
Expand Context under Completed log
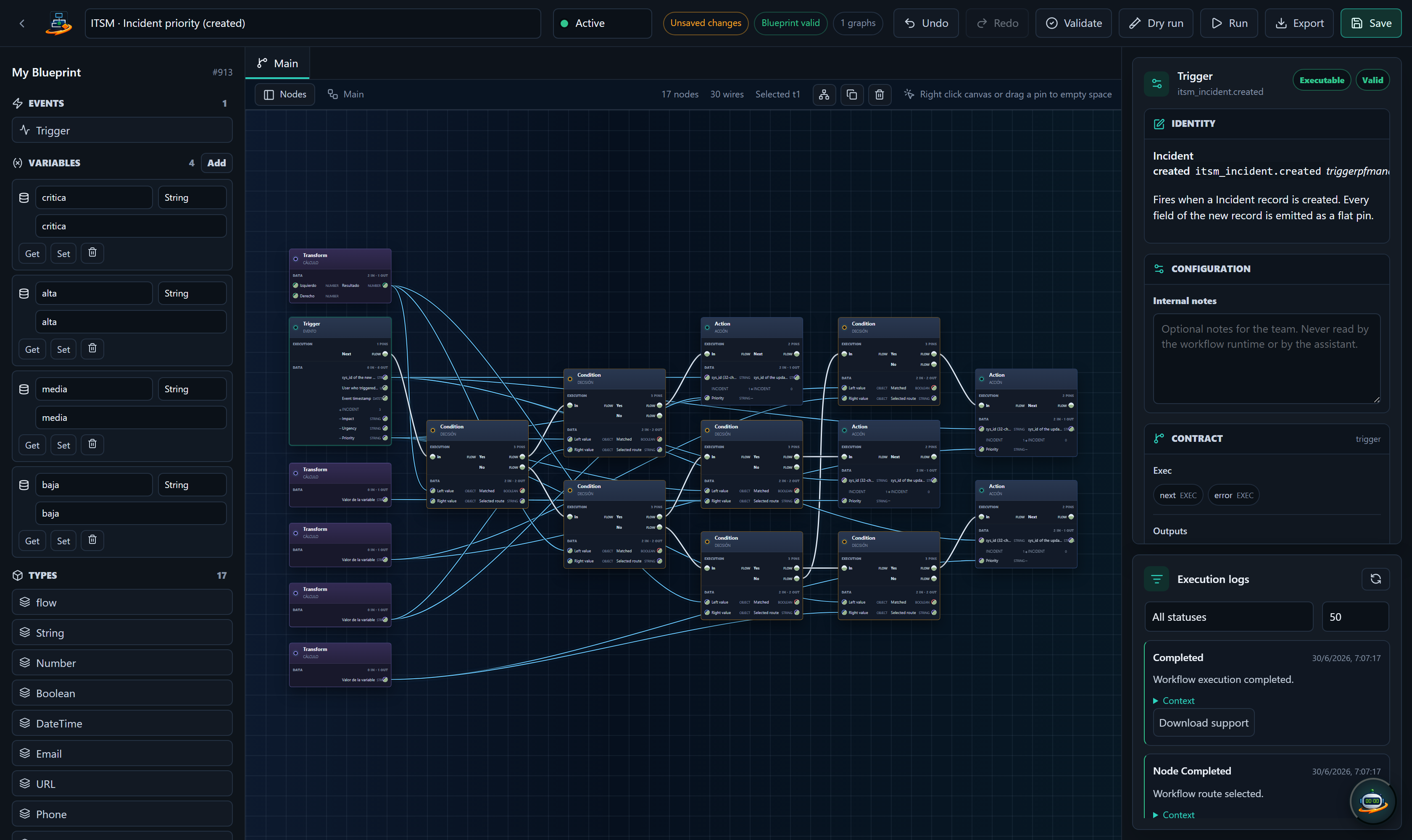click(x=1174, y=700)
